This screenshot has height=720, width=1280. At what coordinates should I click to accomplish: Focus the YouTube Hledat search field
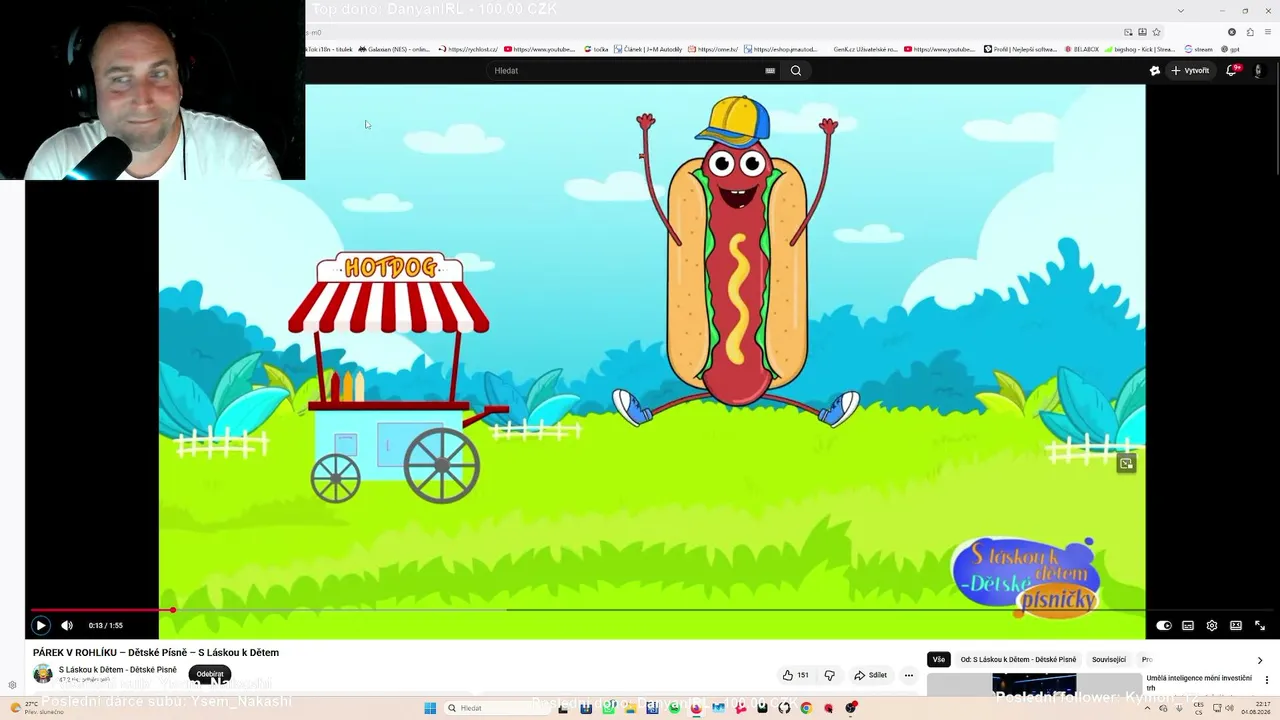point(625,71)
